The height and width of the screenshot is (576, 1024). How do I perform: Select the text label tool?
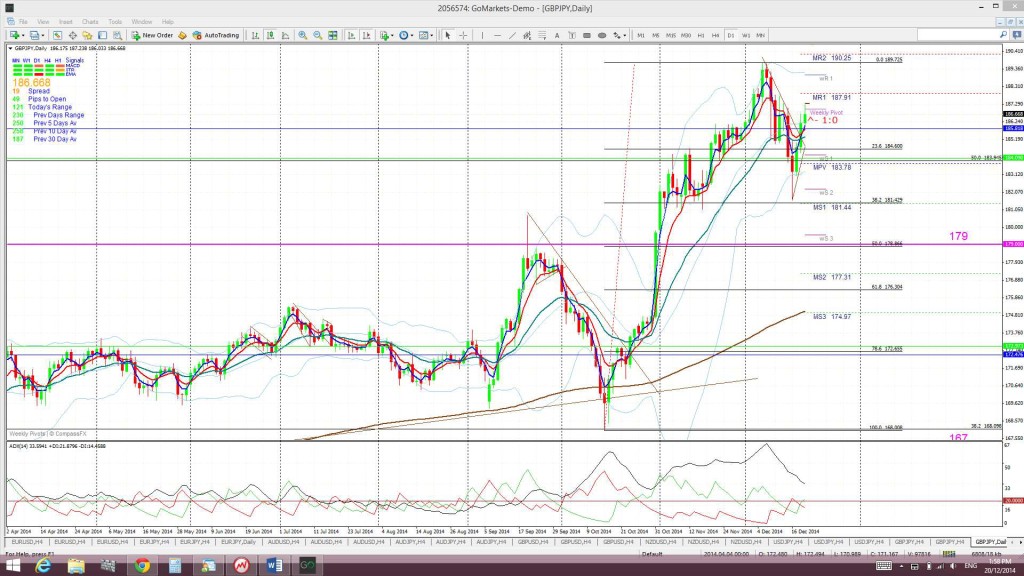pyautogui.click(x=572, y=35)
